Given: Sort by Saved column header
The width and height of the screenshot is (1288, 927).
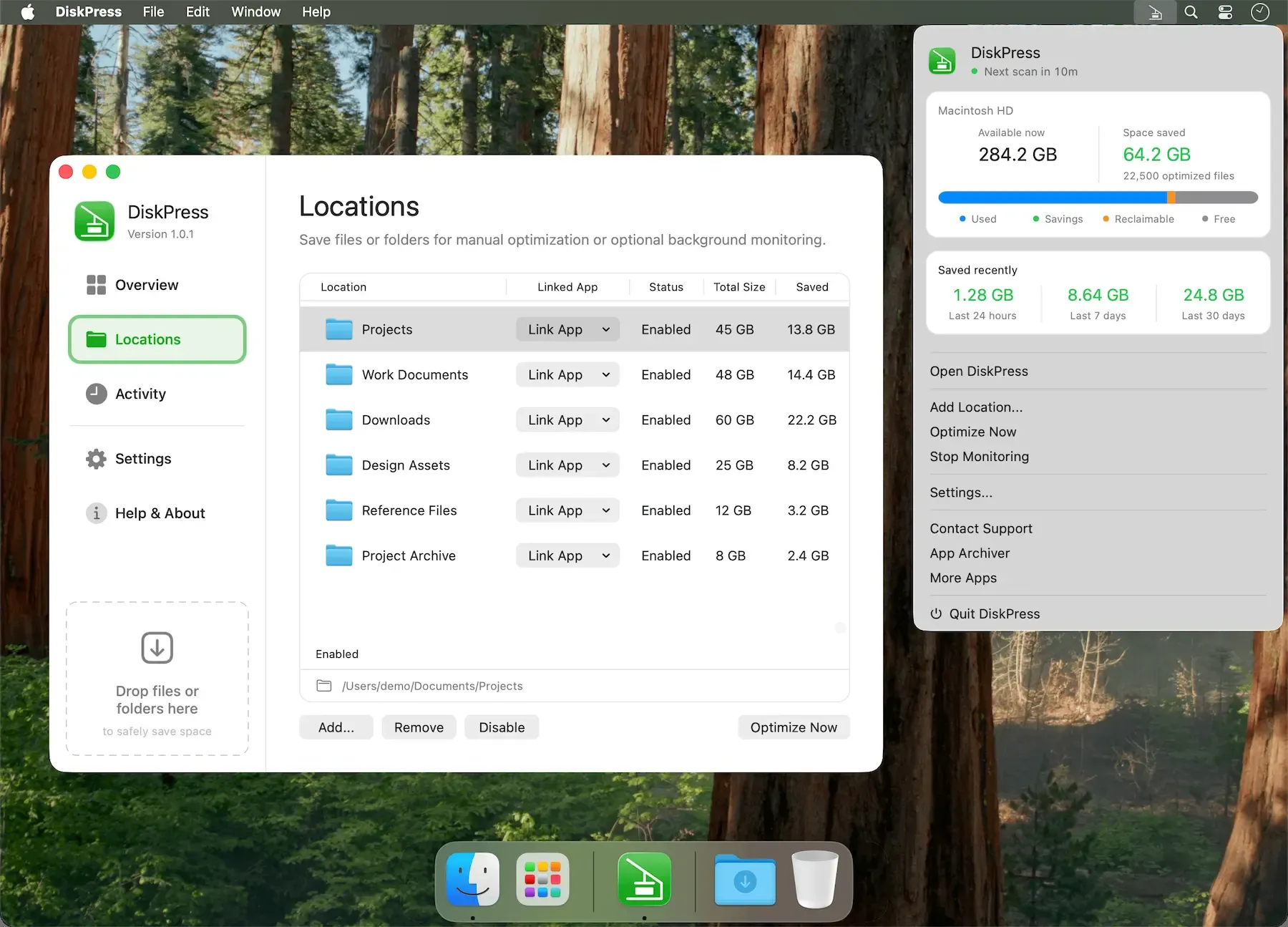Looking at the screenshot, I should click(x=812, y=287).
